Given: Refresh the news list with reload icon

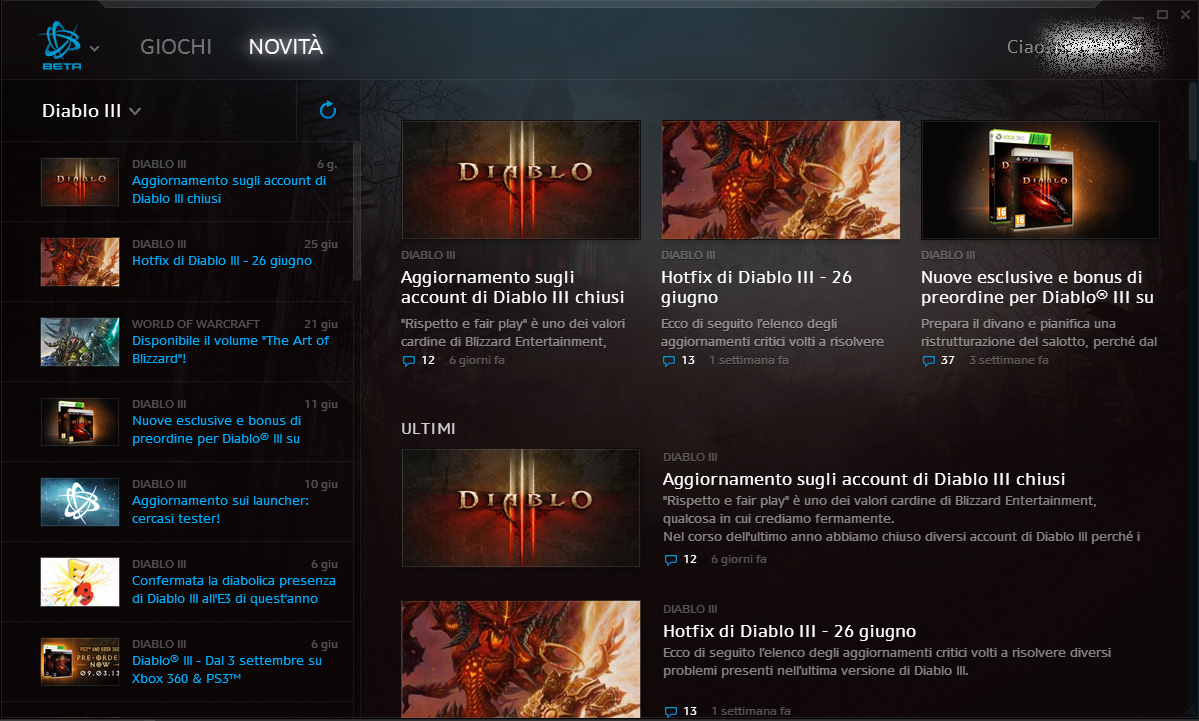Looking at the screenshot, I should click(x=327, y=110).
